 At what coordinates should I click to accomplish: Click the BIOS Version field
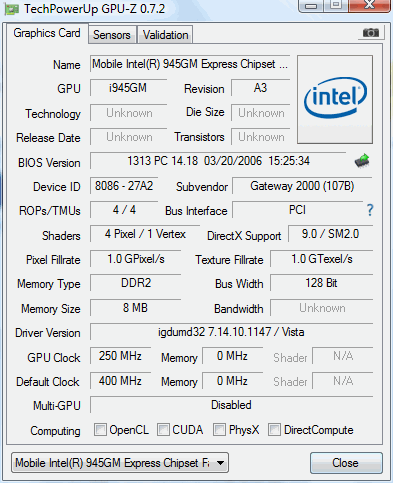218,161
